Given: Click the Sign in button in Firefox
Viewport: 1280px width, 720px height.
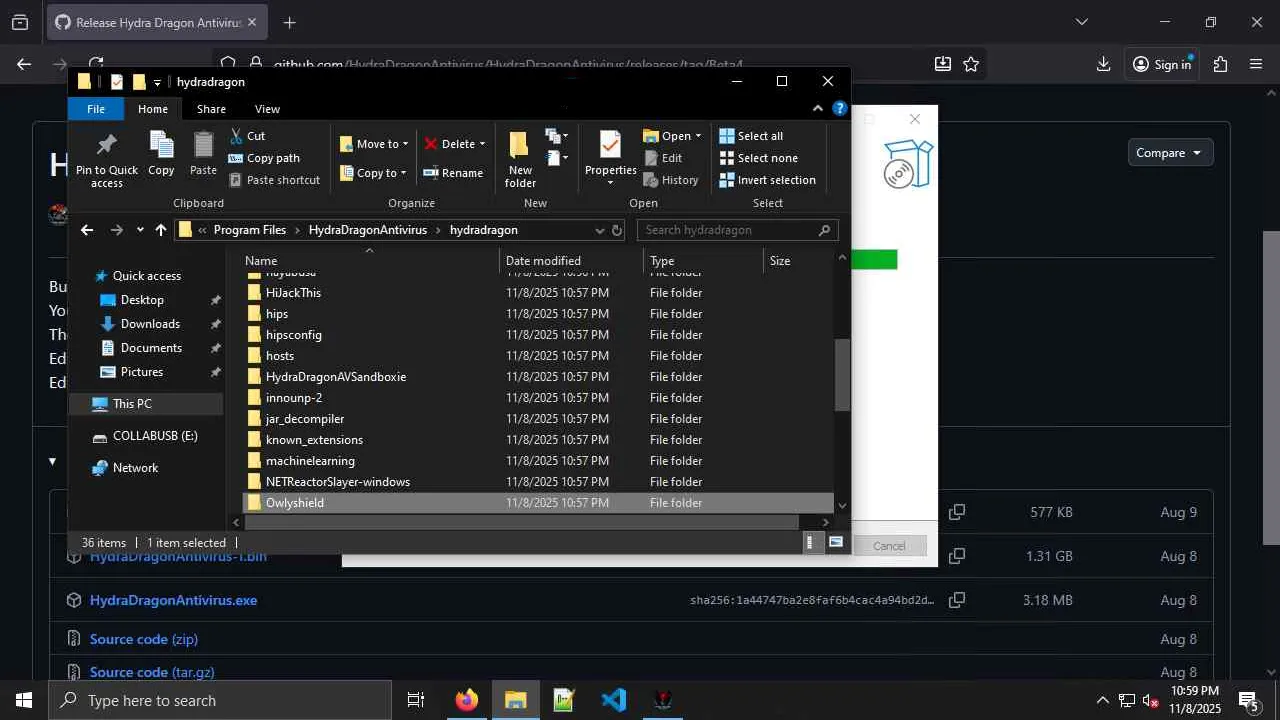Looking at the screenshot, I should 1161,64.
